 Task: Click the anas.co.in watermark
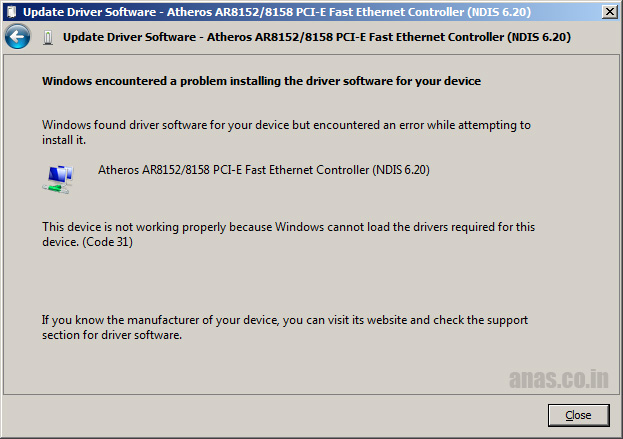pyautogui.click(x=559, y=379)
